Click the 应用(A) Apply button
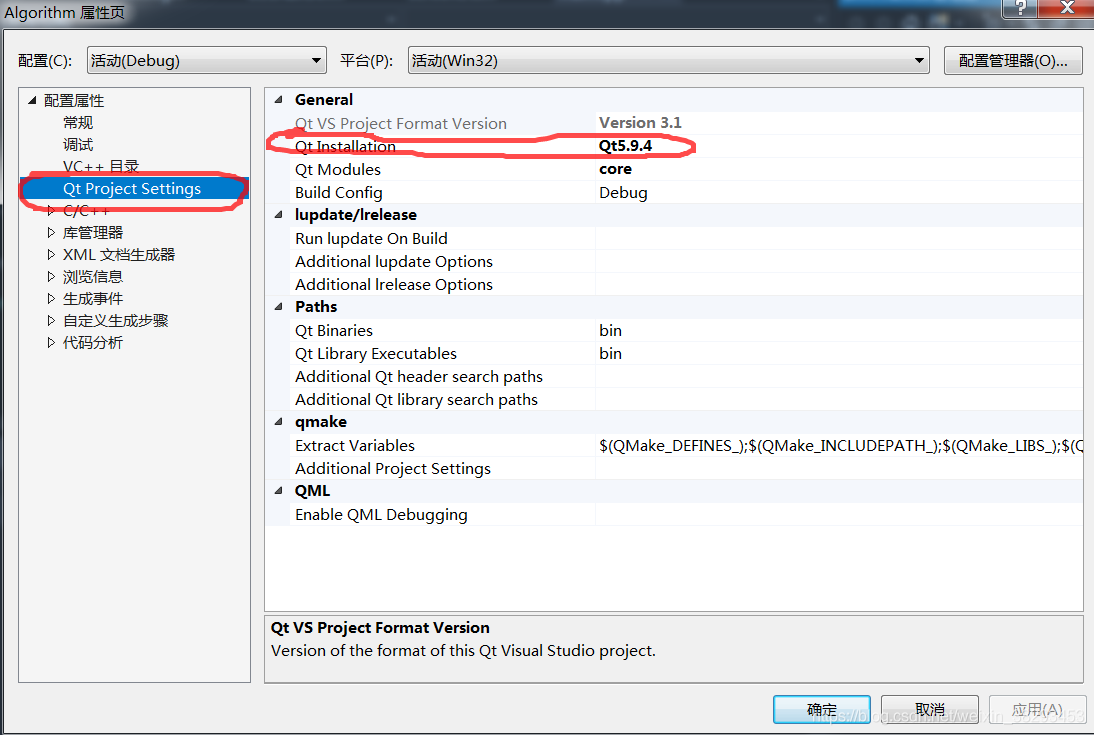This screenshot has width=1094, height=735. 1037,710
